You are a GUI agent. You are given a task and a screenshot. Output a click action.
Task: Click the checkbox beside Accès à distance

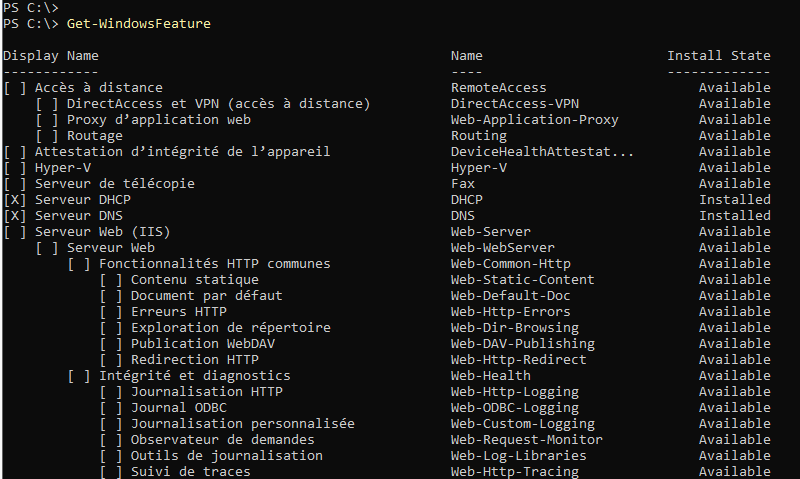[15, 88]
